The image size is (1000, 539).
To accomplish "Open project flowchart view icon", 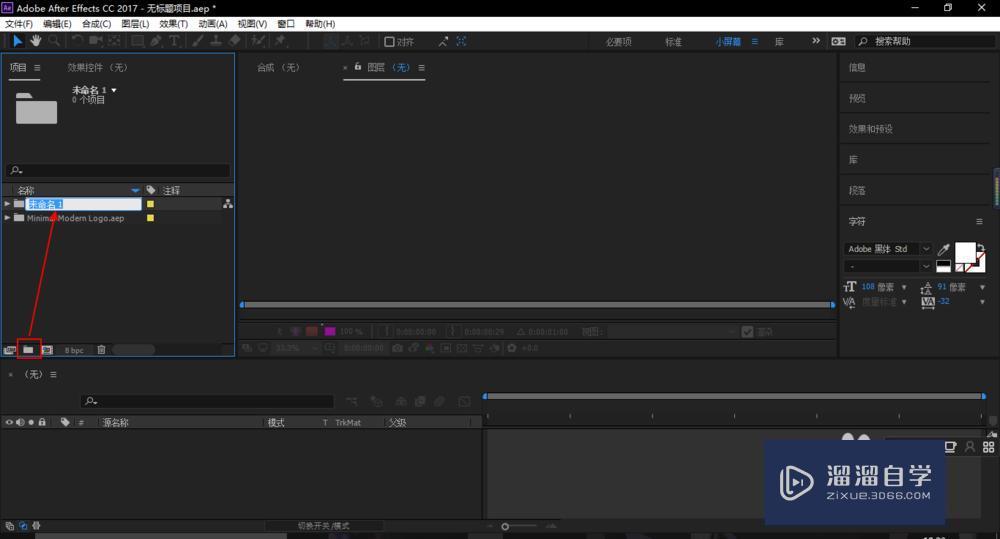I will (228, 204).
